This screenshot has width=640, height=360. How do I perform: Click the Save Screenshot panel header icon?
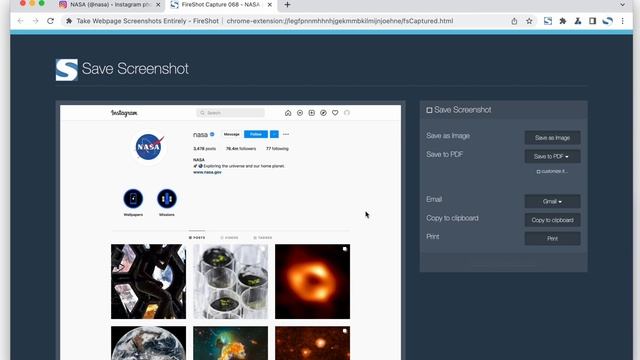pos(429,110)
